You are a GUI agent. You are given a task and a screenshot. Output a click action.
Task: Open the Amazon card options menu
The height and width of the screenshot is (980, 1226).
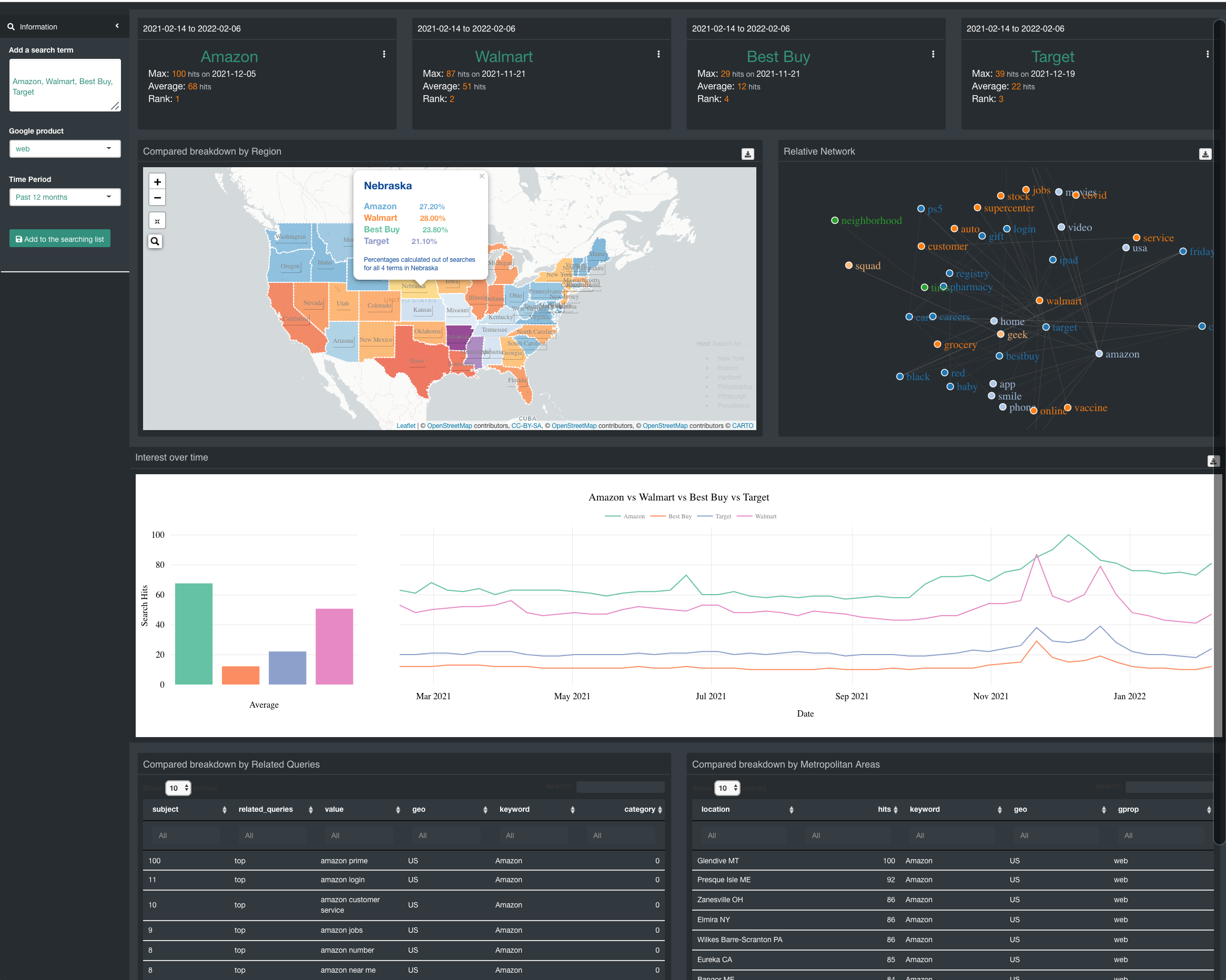coord(384,54)
